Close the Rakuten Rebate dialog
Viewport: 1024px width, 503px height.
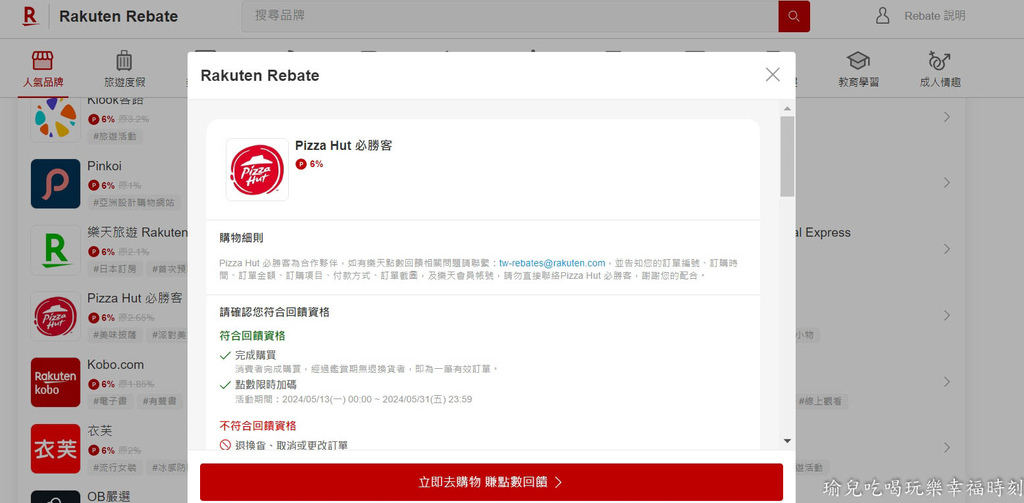point(773,74)
